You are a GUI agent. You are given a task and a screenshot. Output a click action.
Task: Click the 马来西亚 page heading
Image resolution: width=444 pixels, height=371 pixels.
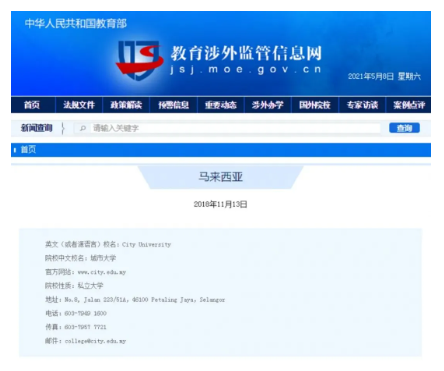point(221,177)
